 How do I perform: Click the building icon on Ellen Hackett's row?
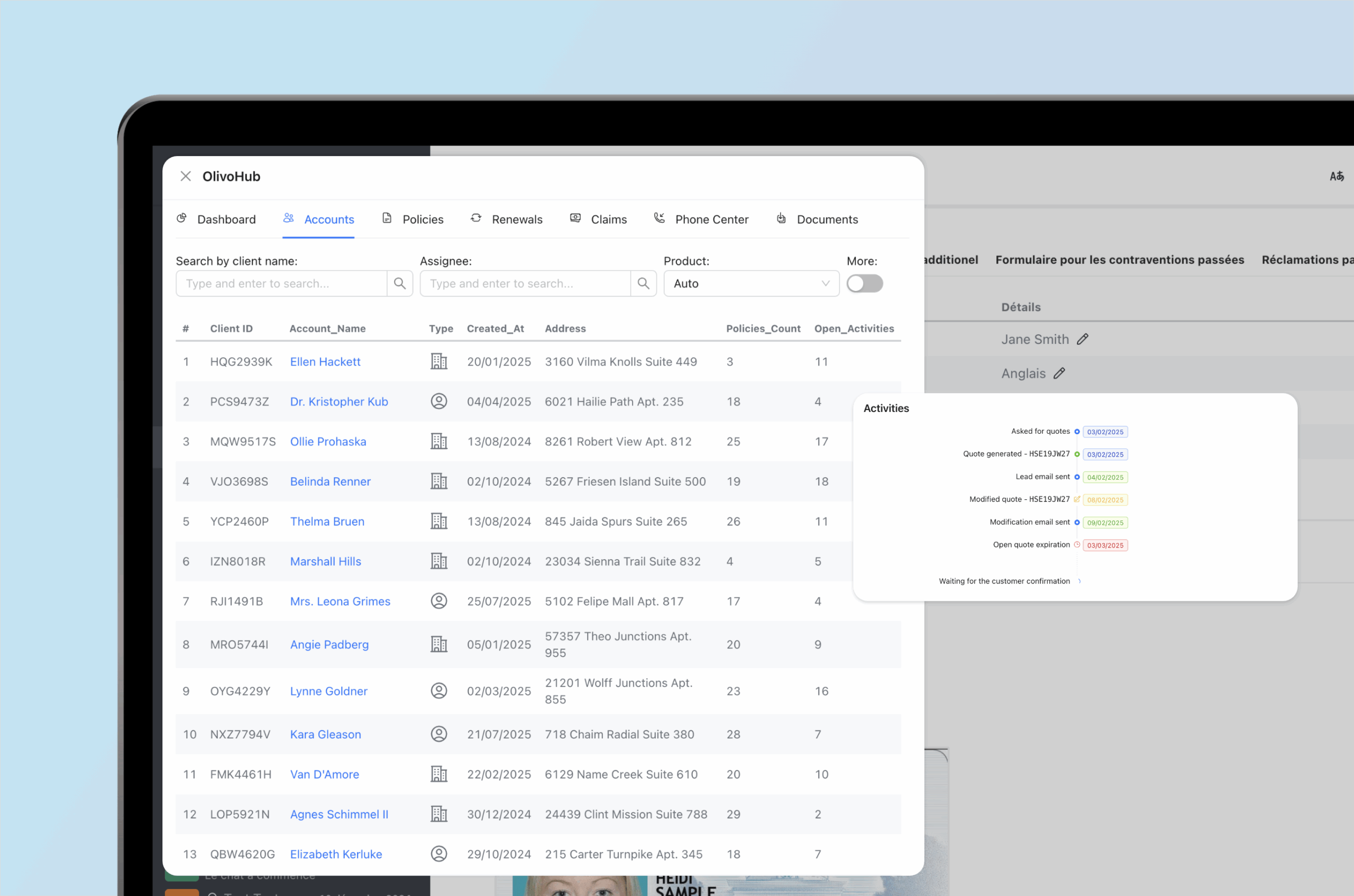click(439, 361)
